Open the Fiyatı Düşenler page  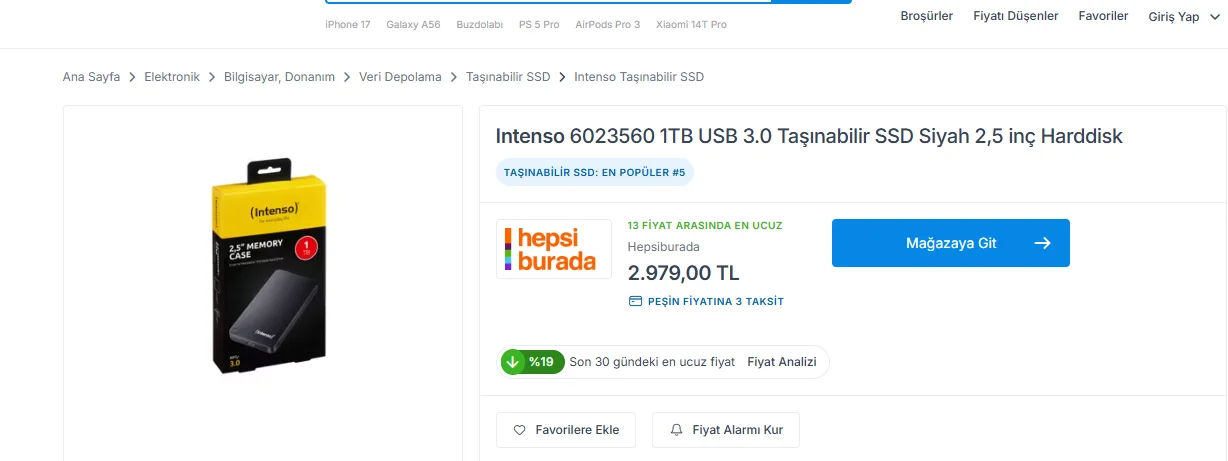point(1015,16)
